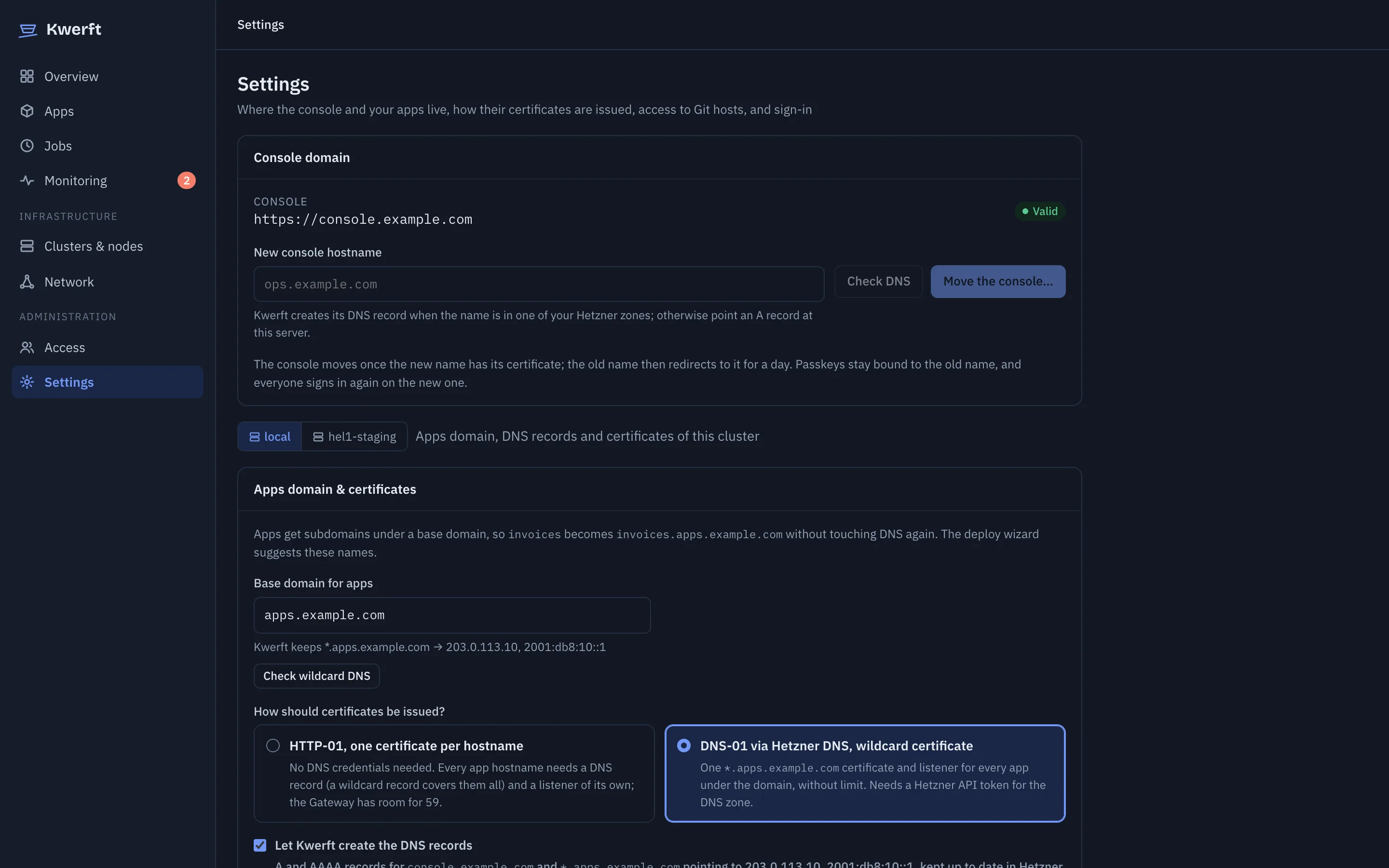
Task: Click the server icon on local tab
Action: click(254, 437)
